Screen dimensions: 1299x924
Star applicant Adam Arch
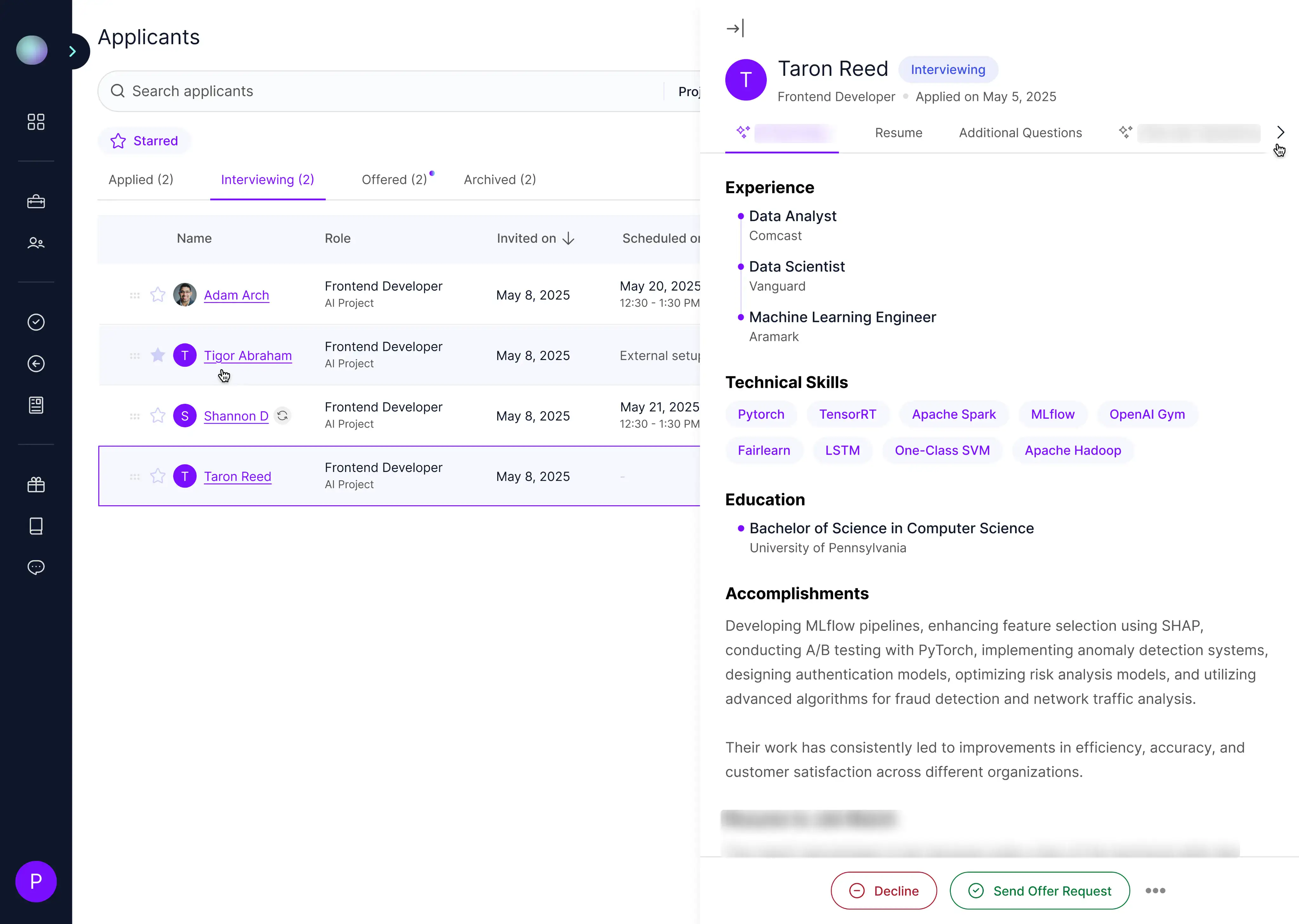(x=158, y=295)
